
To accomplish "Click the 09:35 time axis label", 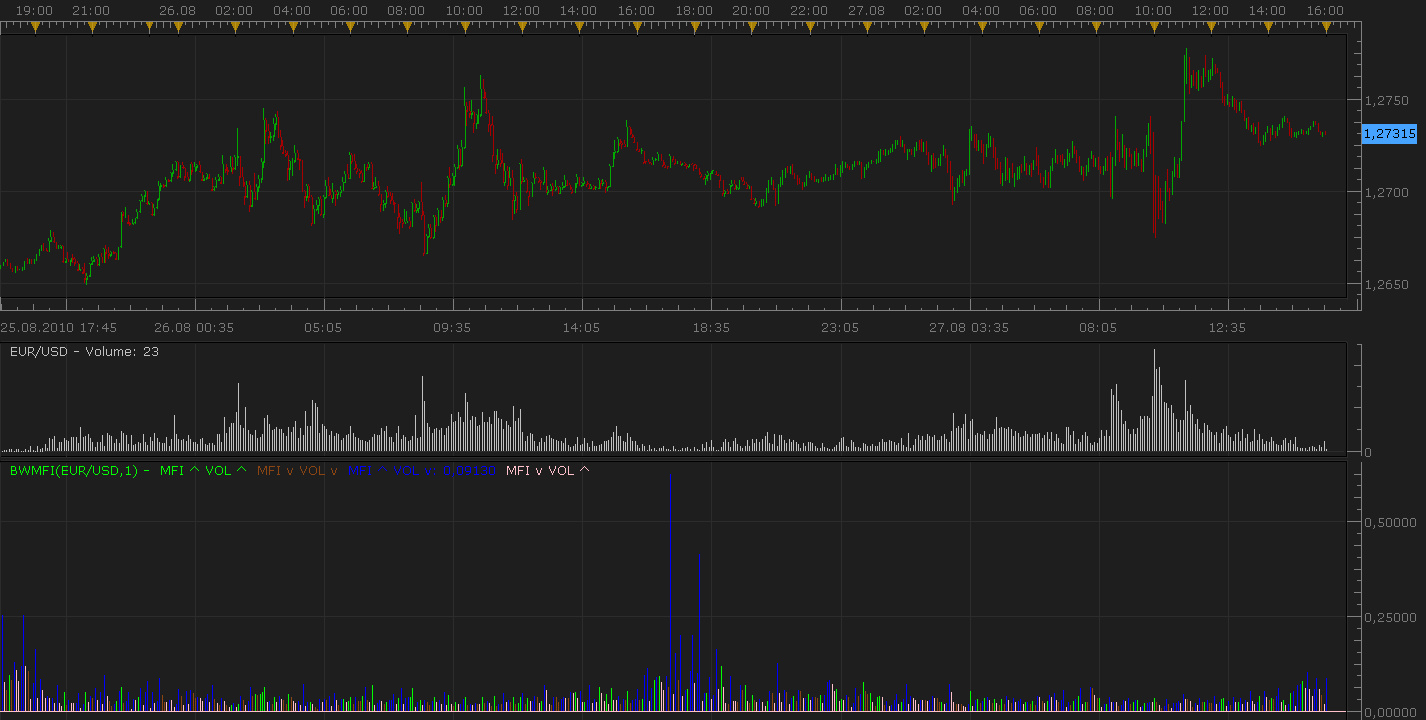I will (452, 327).
